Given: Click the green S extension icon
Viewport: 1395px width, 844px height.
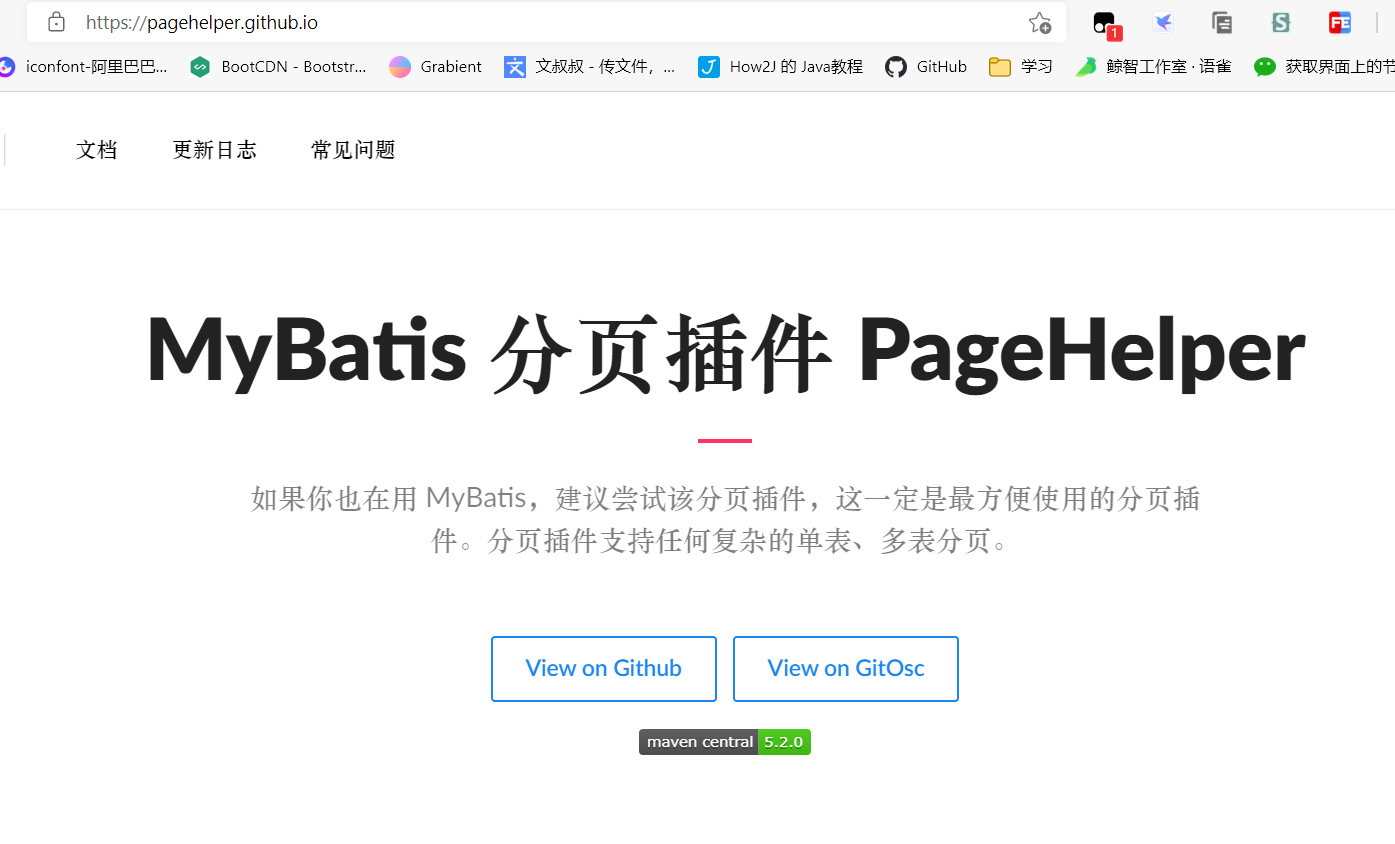Looking at the screenshot, I should pos(1280,22).
